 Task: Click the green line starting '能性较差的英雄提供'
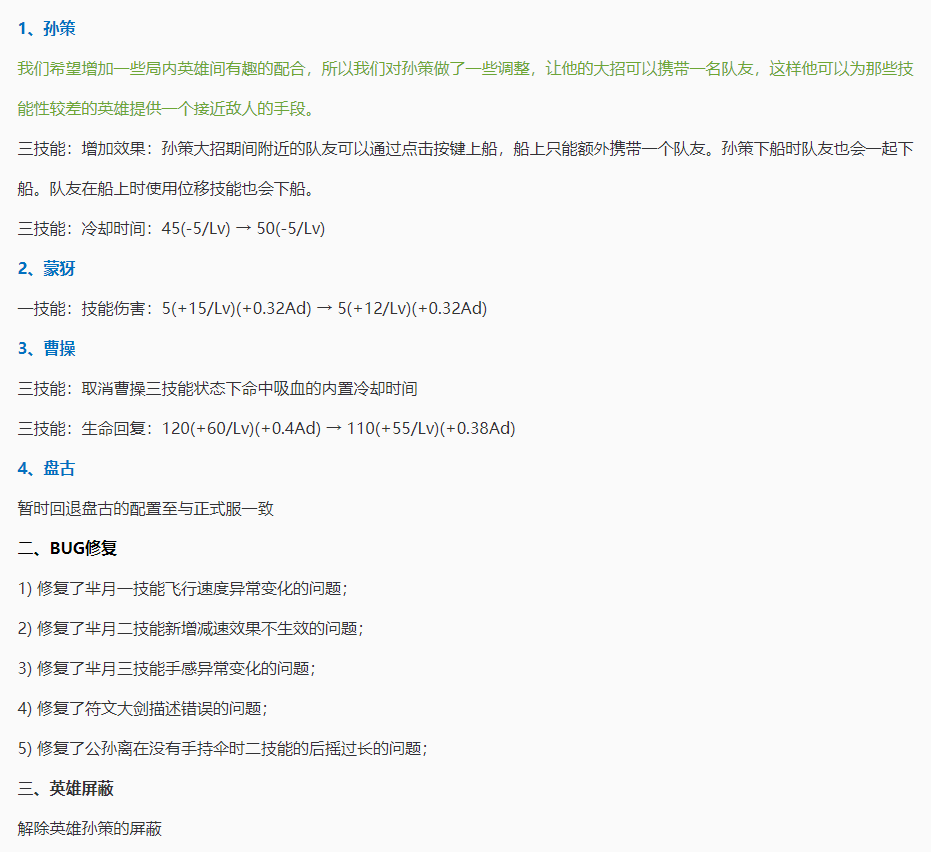point(166,109)
